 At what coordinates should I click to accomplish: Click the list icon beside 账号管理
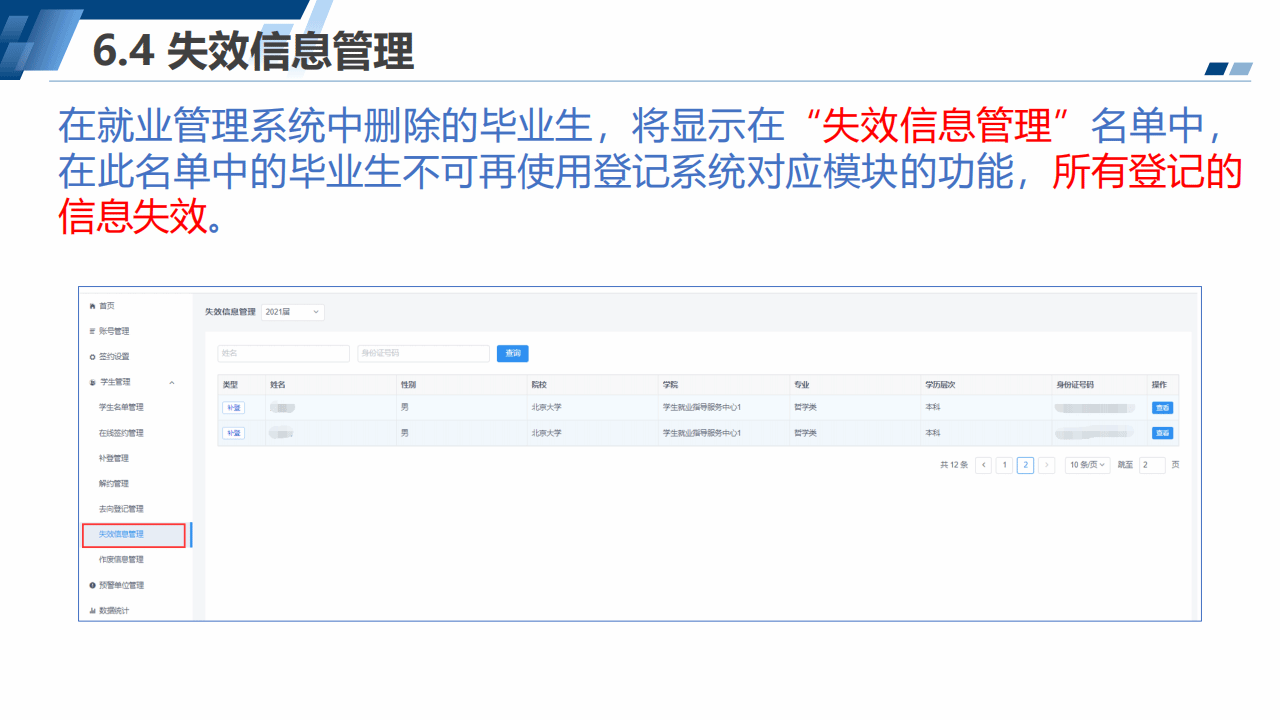pyautogui.click(x=93, y=331)
